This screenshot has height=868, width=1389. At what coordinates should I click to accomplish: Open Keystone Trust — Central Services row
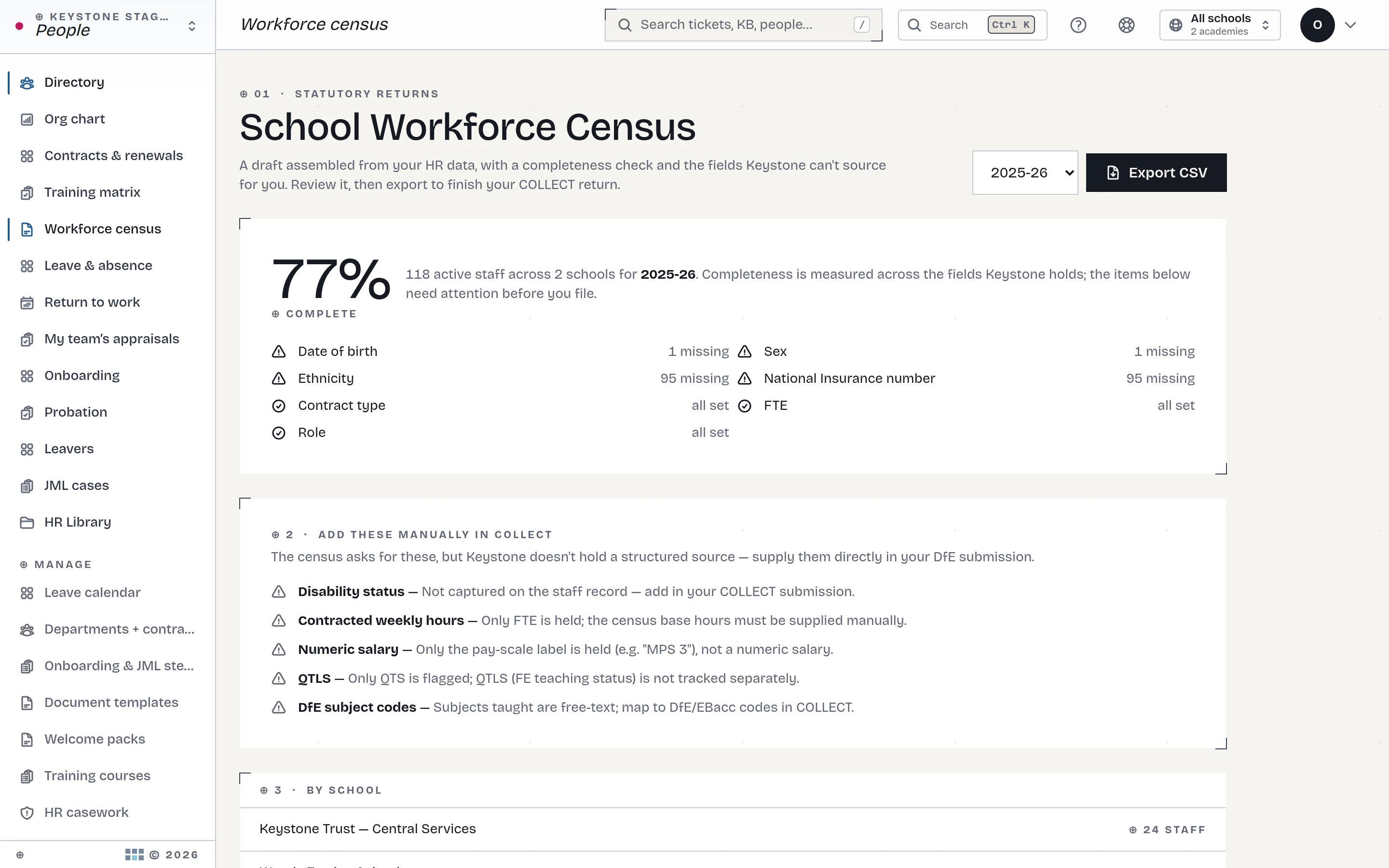733,829
